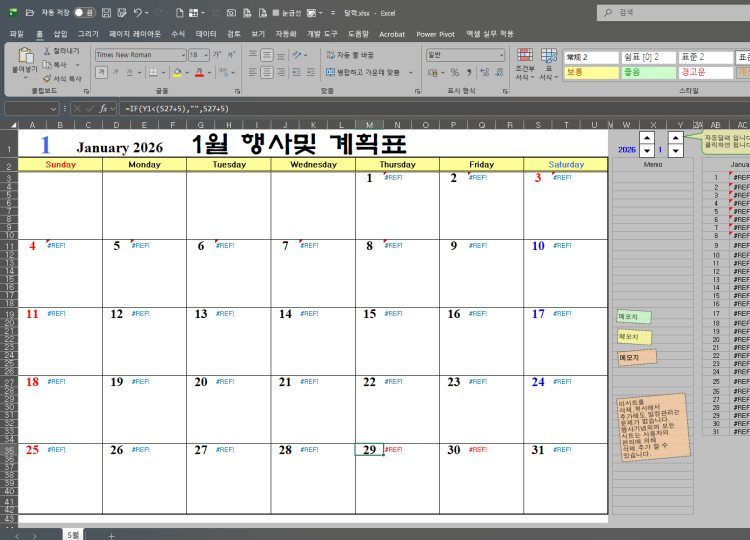Click the increase decimal icon
Viewport: 750px width, 540px height.
pyautogui.click(x=485, y=72)
